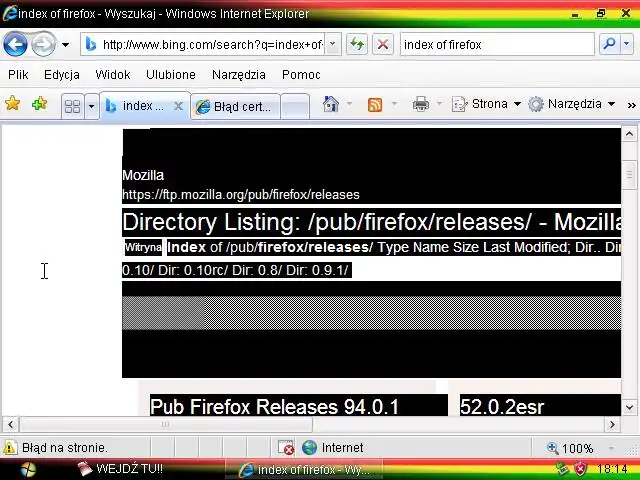Click the RSS feeds icon
The image size is (640, 480).
(375, 104)
